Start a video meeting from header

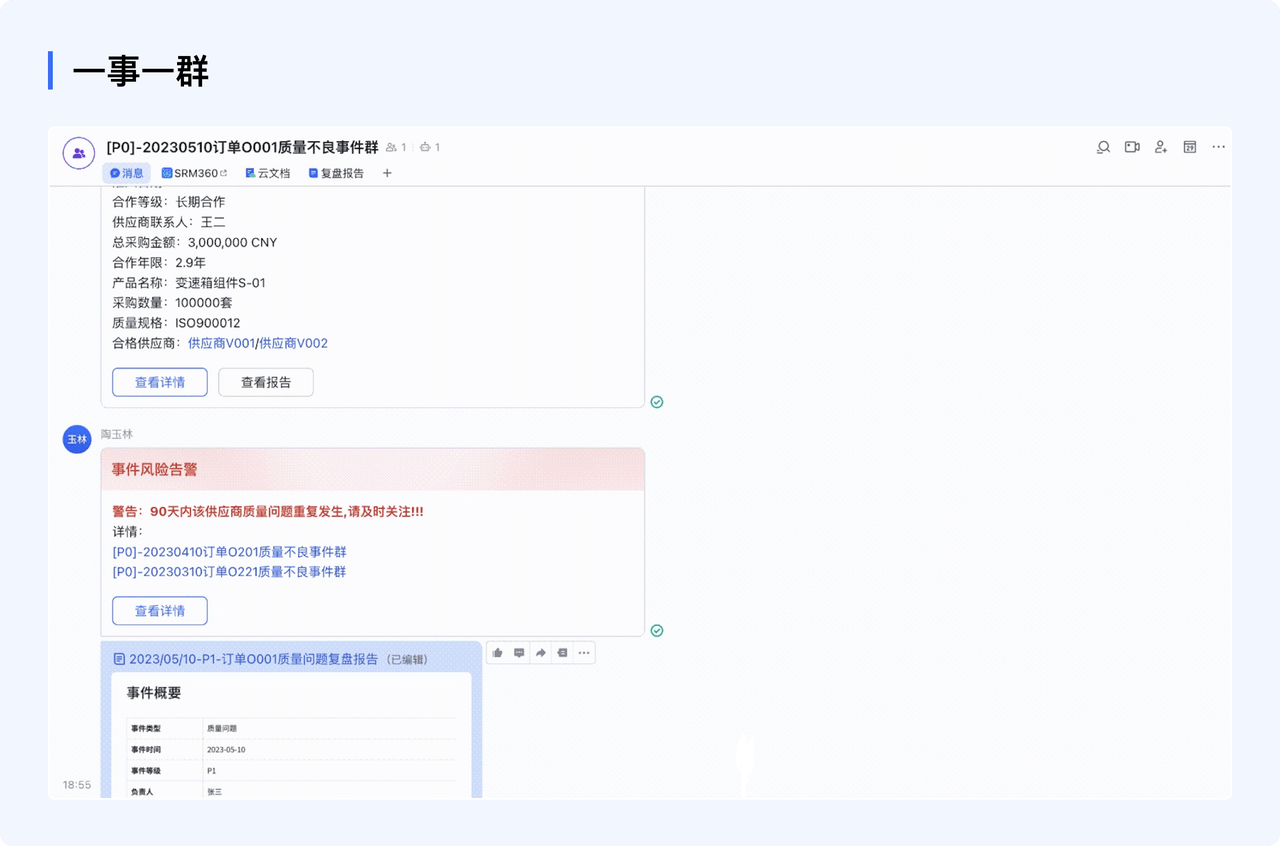pos(1132,147)
